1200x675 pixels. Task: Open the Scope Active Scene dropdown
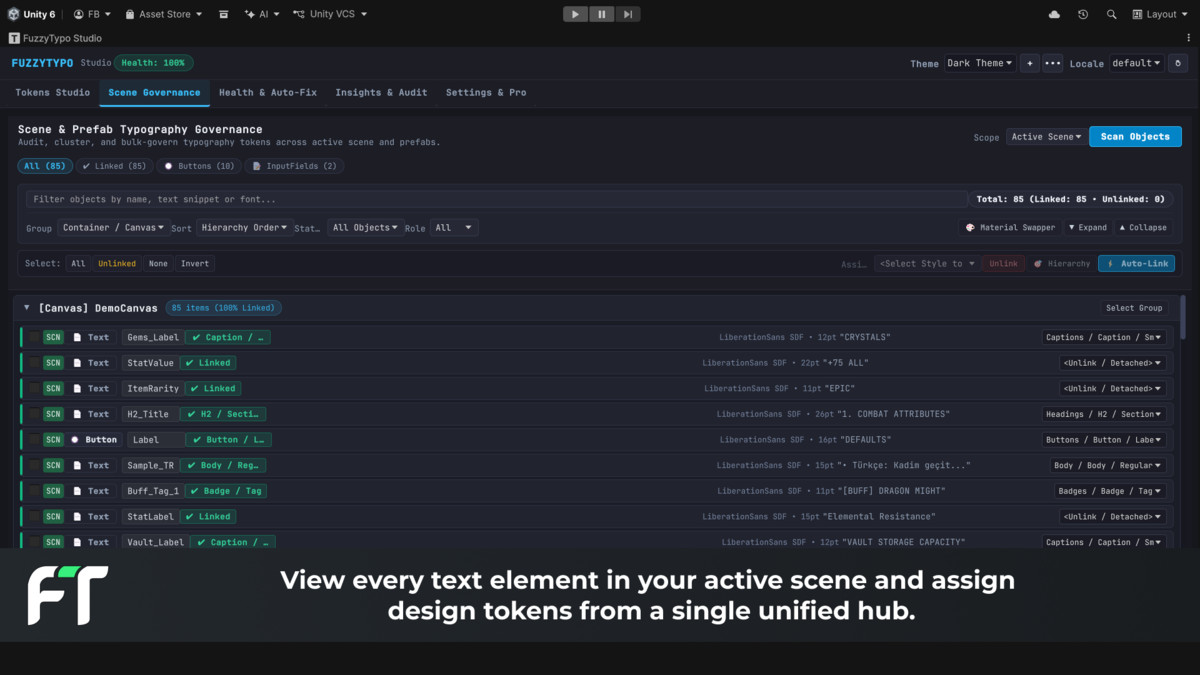coord(1046,137)
